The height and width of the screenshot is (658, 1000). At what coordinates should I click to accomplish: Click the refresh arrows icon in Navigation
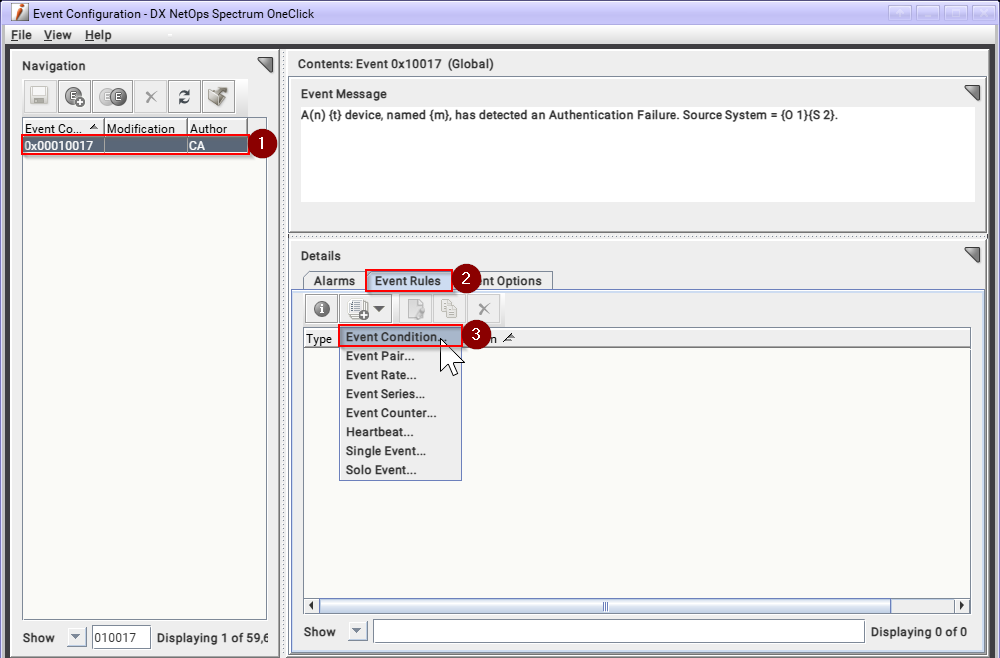(183, 96)
